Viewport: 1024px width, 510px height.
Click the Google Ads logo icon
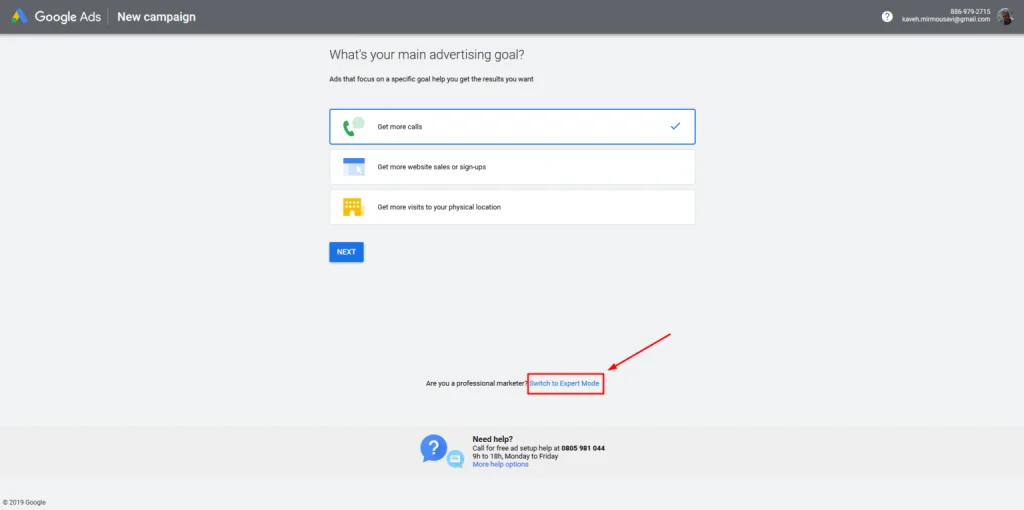[x=20, y=17]
